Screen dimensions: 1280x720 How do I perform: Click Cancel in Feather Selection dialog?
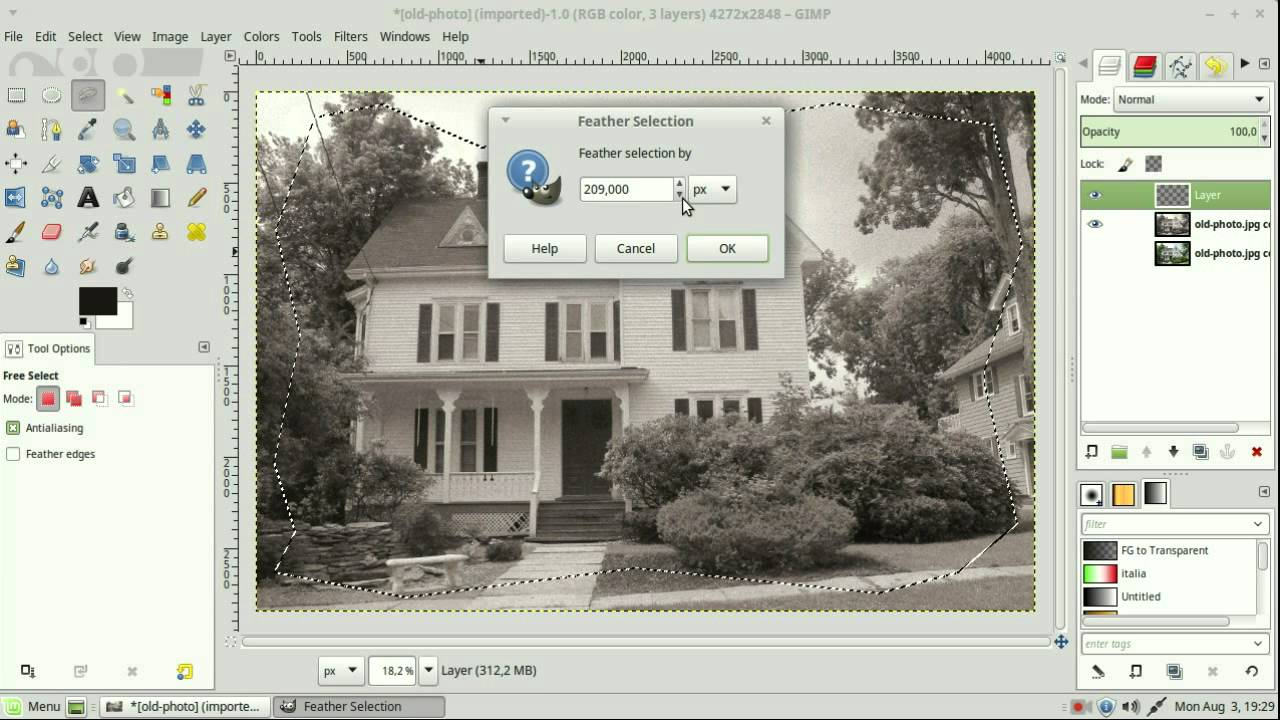click(636, 248)
